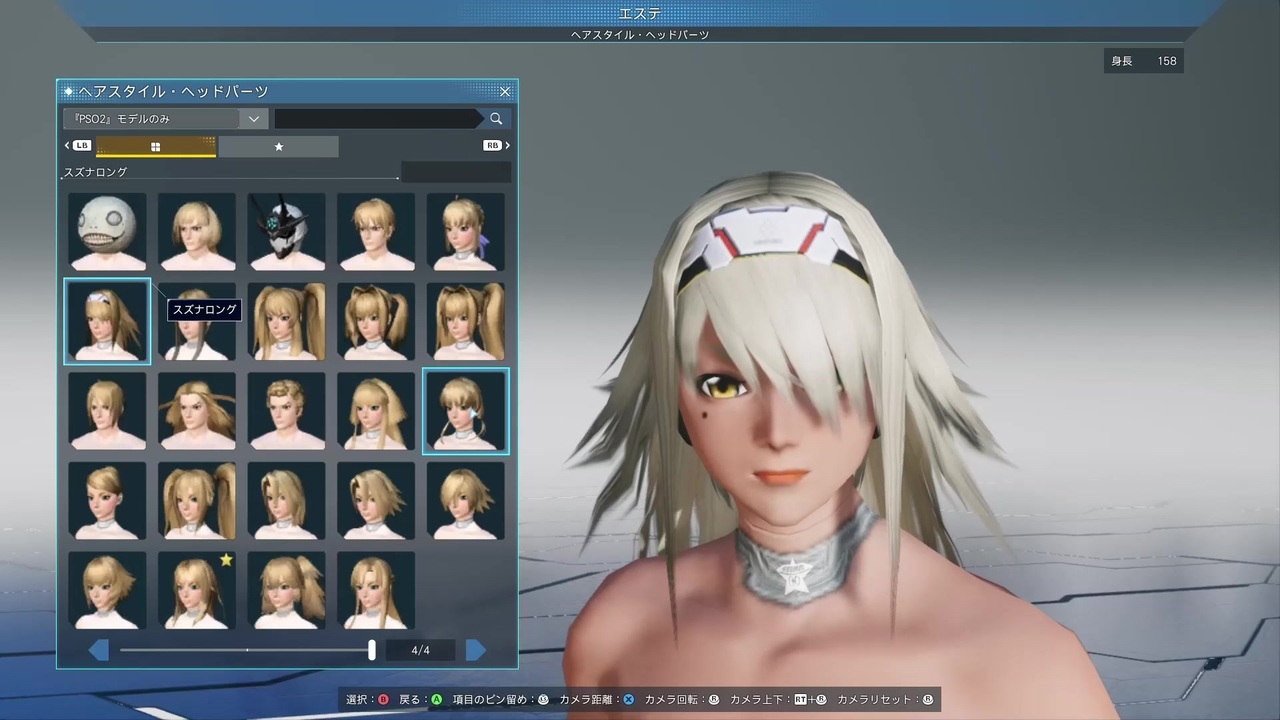This screenshot has height=720, width=1280.
Task: Go to next page with right arrow
Action: click(x=476, y=650)
